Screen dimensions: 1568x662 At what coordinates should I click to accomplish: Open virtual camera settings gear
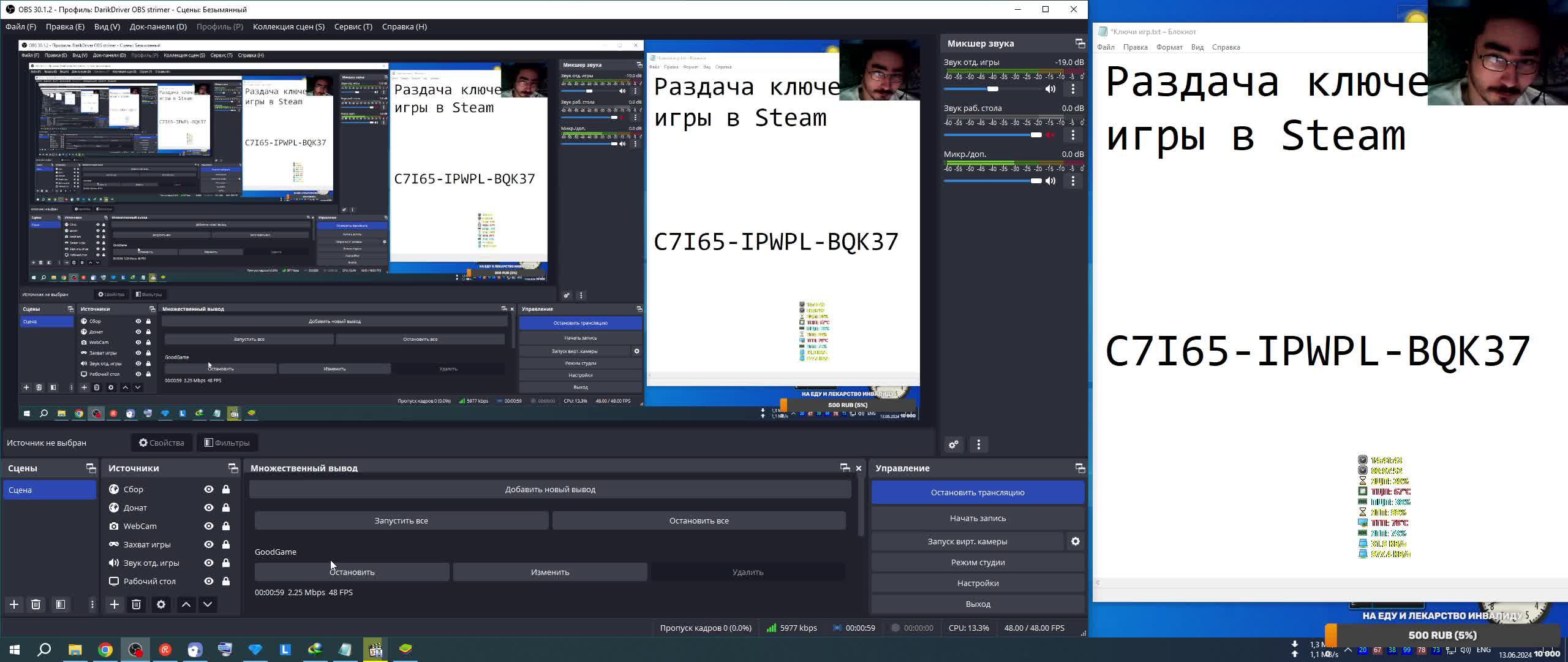point(1076,541)
